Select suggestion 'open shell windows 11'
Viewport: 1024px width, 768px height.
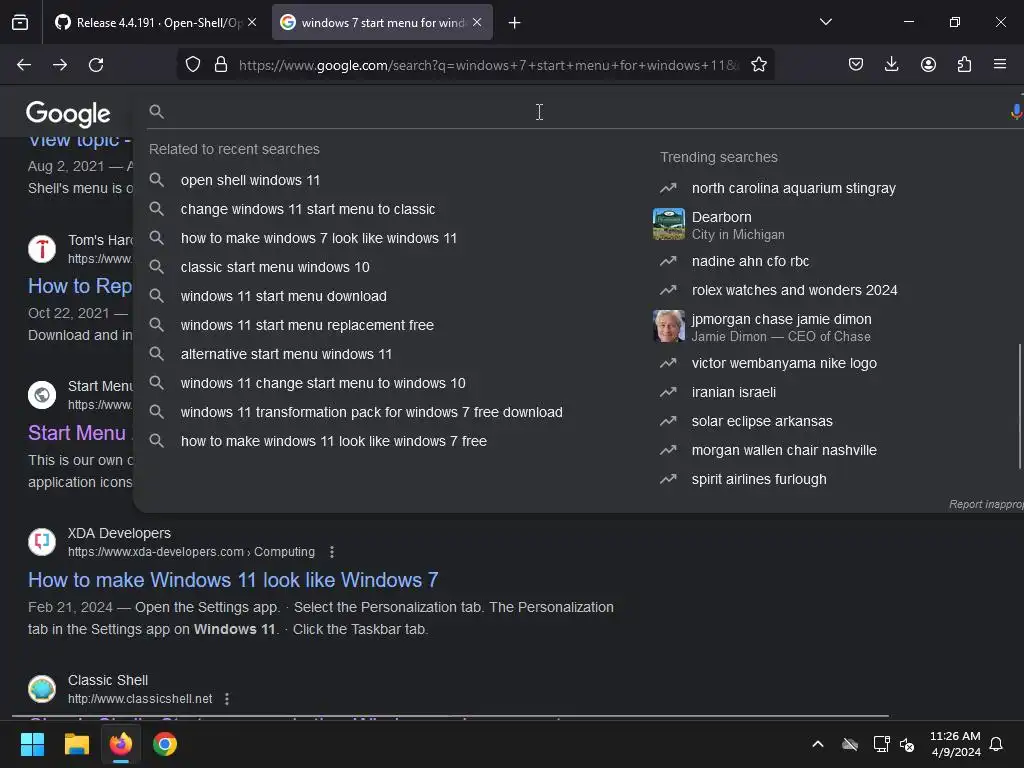coord(250,180)
